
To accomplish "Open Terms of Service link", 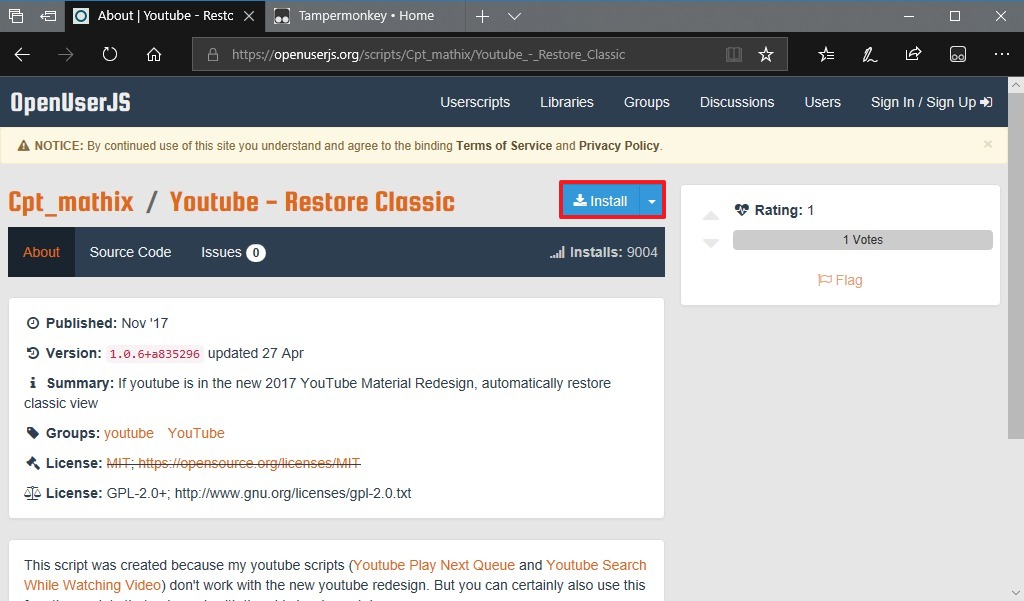I will 504,146.
